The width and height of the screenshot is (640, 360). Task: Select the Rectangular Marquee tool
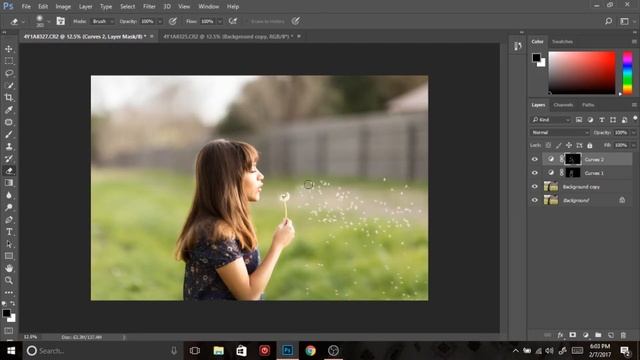[9, 61]
